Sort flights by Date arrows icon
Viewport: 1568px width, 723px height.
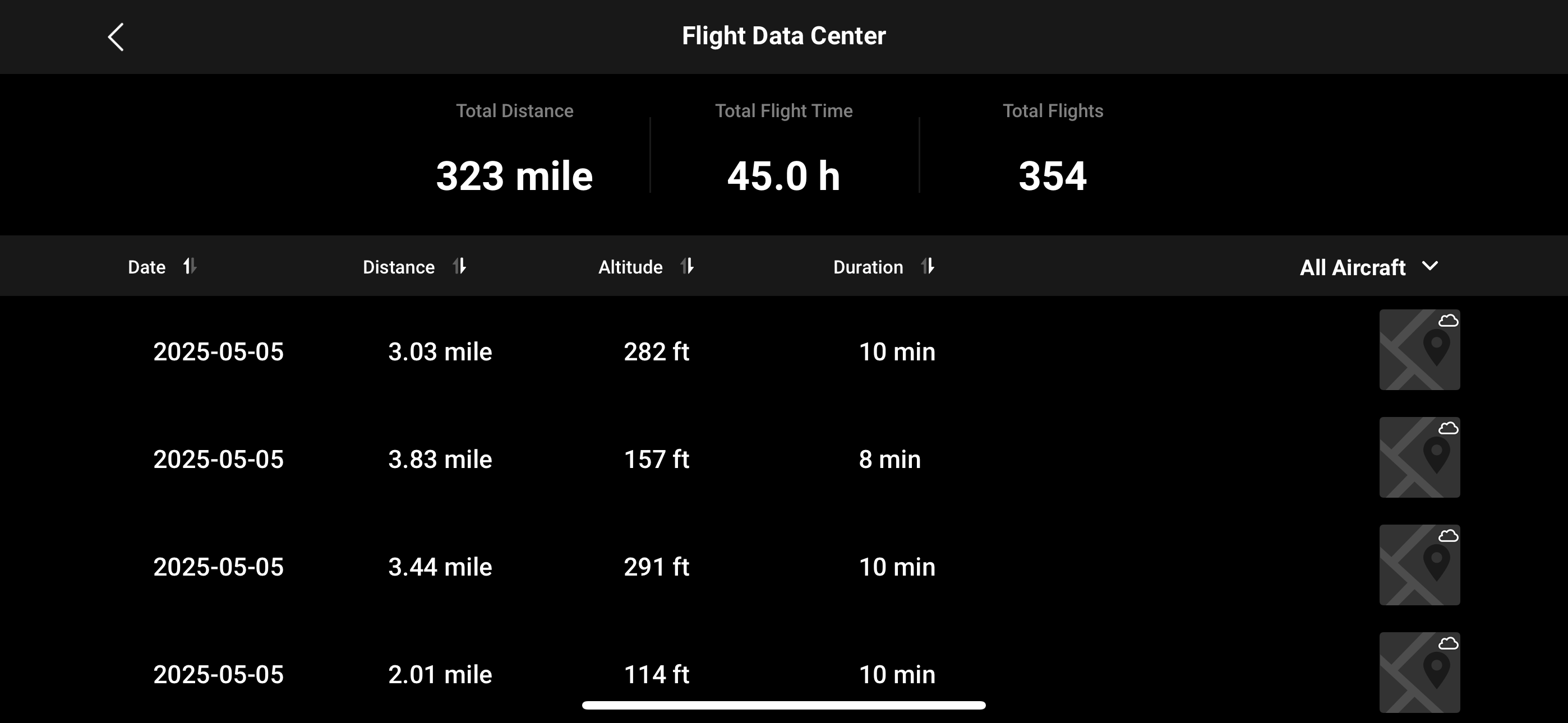click(190, 266)
